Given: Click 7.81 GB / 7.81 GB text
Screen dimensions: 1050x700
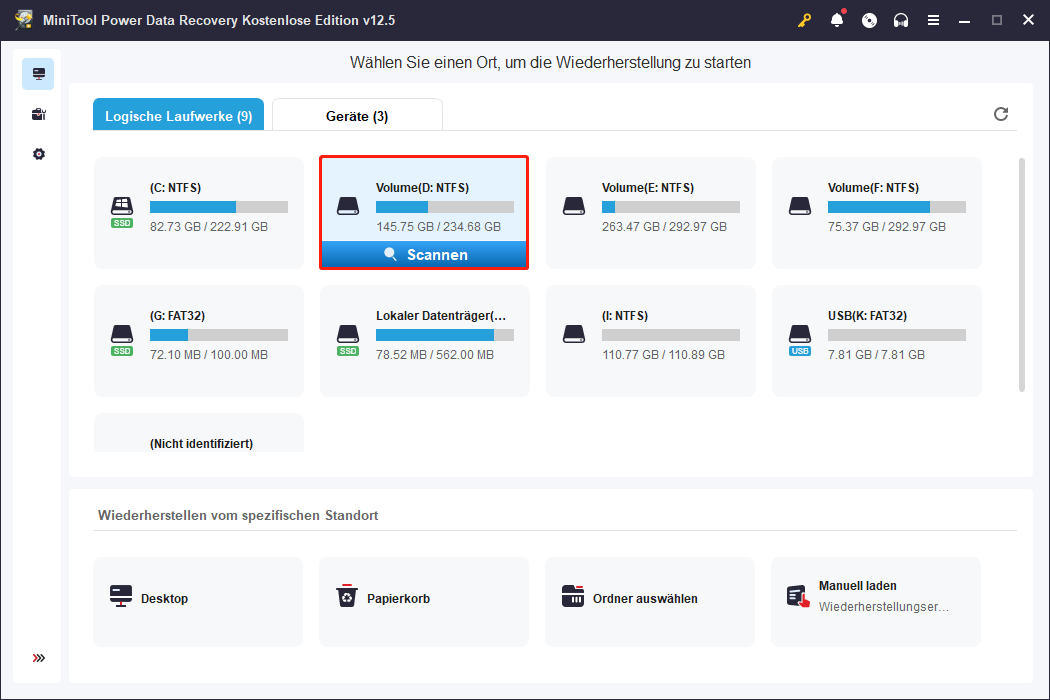Looking at the screenshot, I should (x=876, y=354).
